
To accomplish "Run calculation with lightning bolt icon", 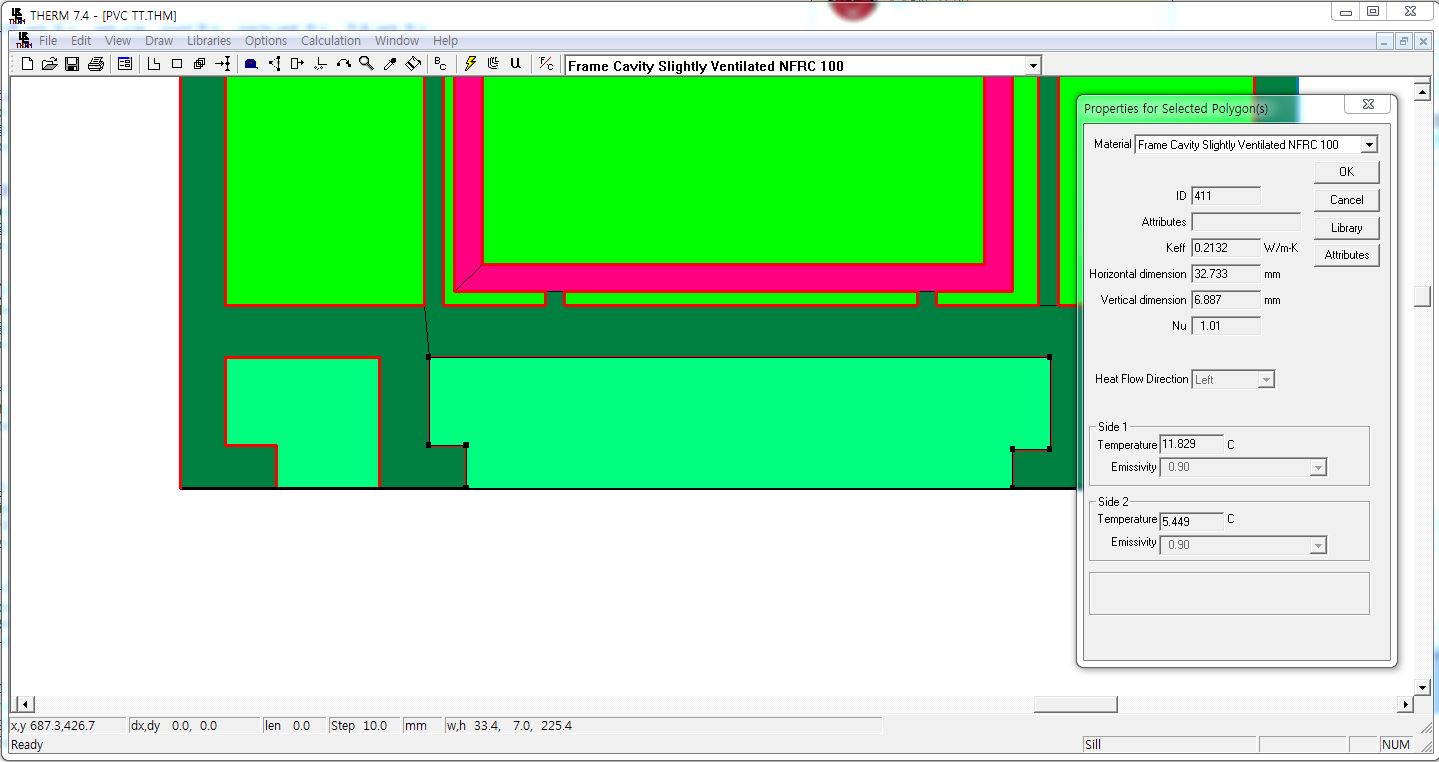I will [x=470, y=64].
